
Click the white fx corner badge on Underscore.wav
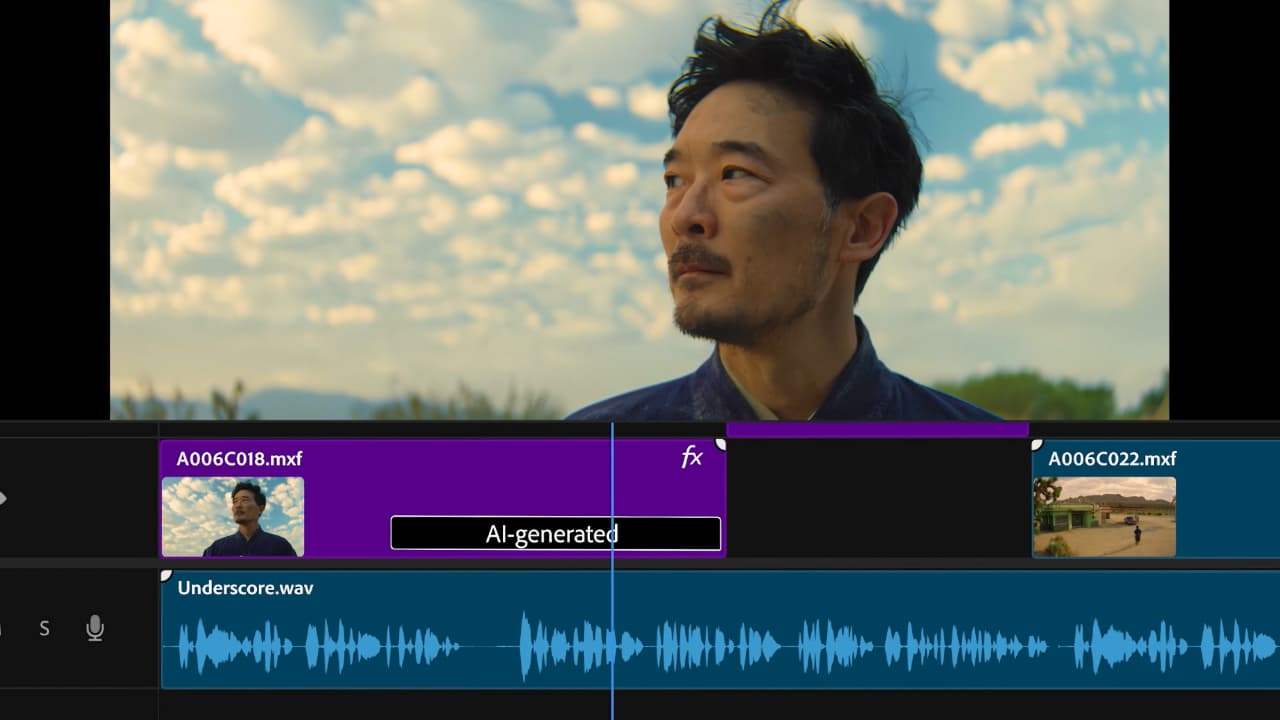(x=166, y=573)
